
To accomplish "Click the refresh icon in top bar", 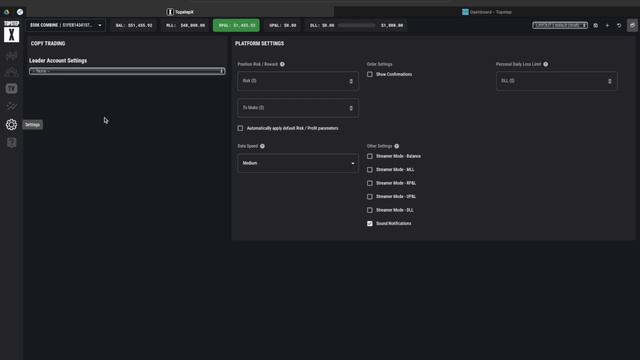I will point(619,25).
